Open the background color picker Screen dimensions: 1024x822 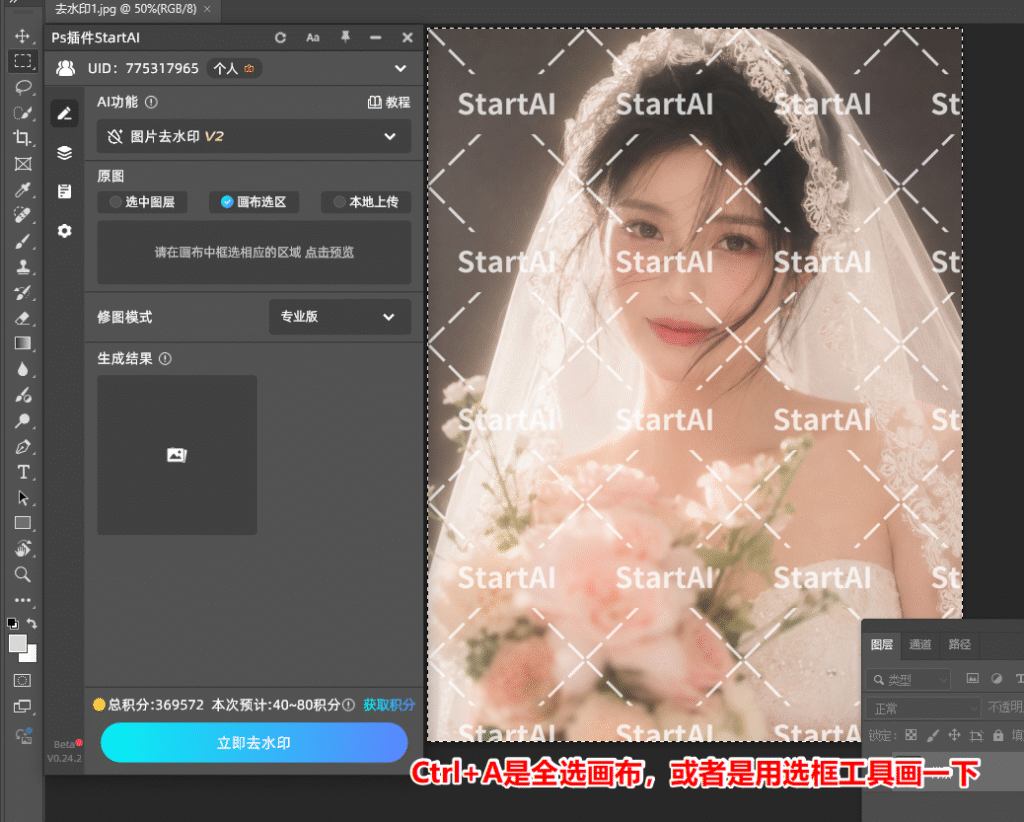pos(31,655)
